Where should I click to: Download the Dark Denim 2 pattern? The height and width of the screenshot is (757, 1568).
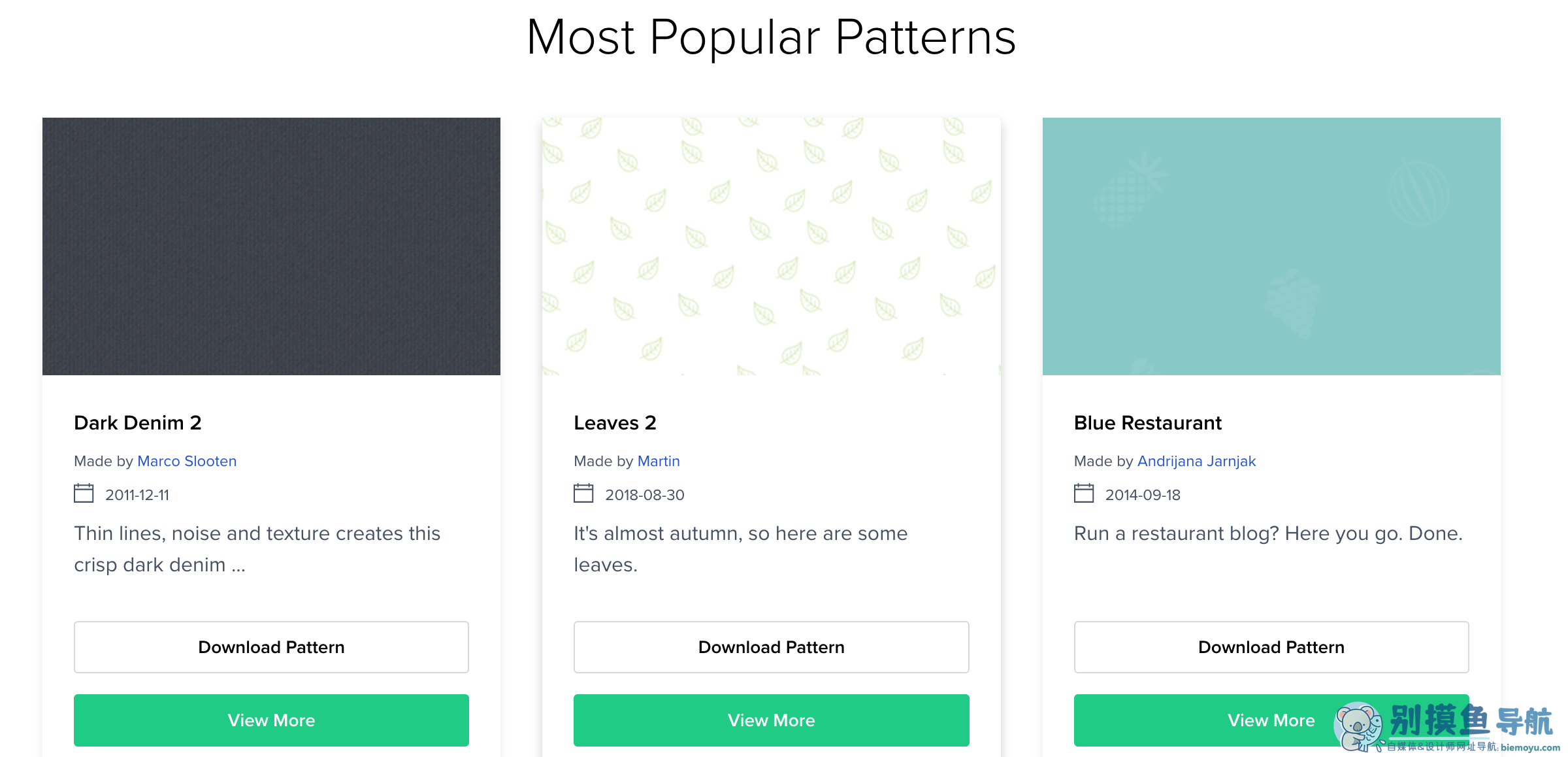[x=271, y=647]
